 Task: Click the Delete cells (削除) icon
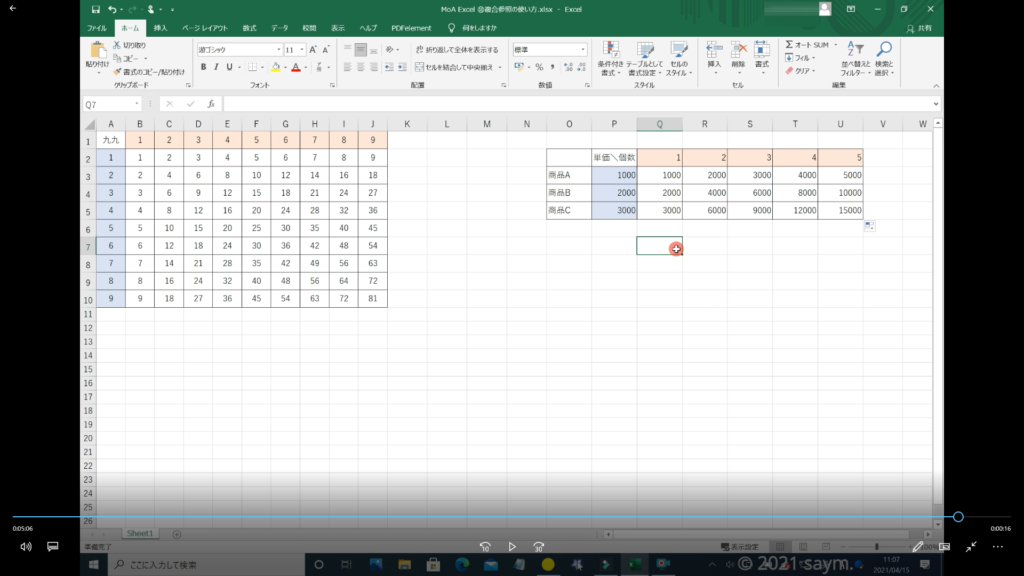(738, 50)
